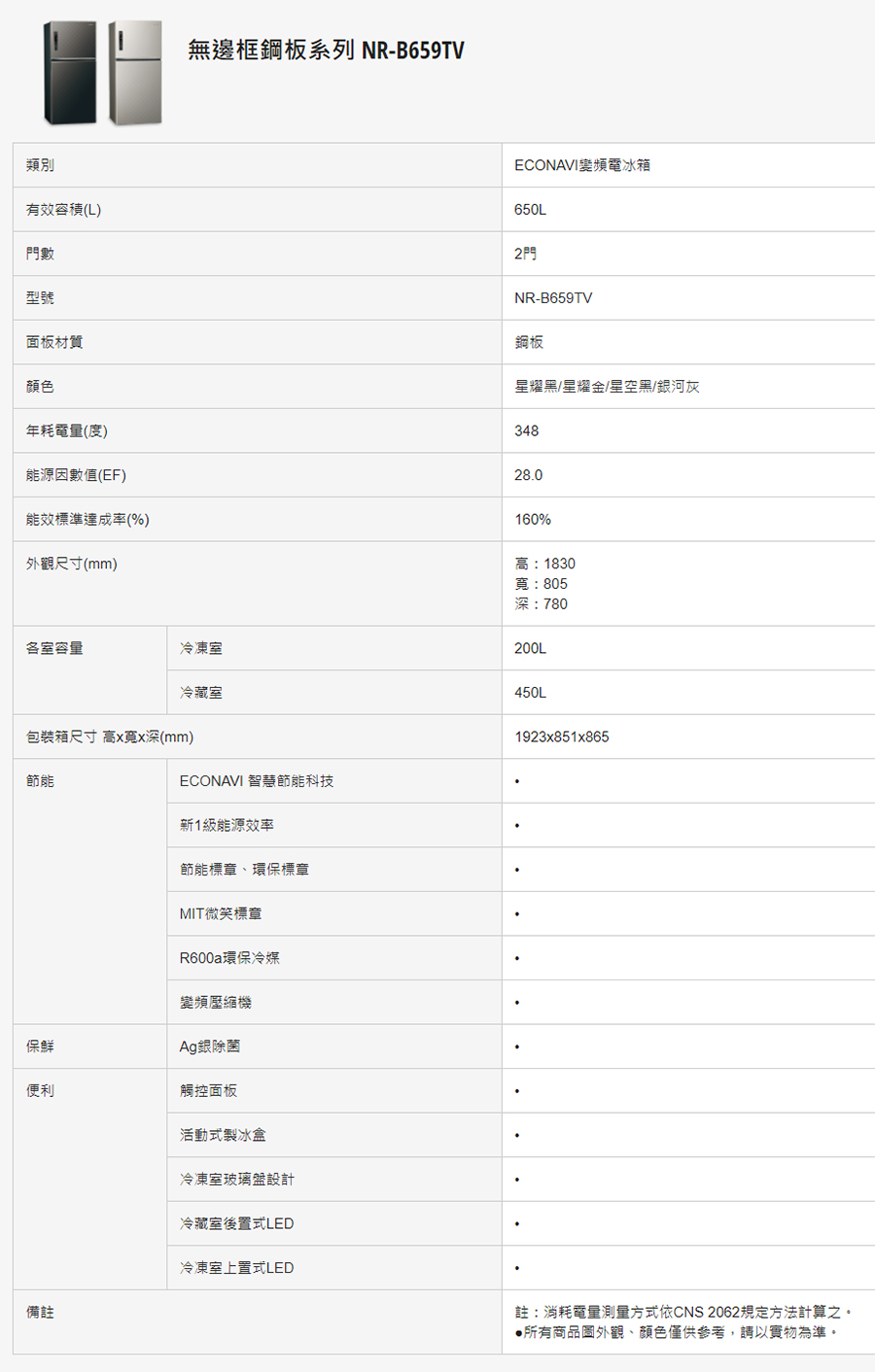Click the 類別 row label
Screen dimensions: 875x1372
click(40, 165)
